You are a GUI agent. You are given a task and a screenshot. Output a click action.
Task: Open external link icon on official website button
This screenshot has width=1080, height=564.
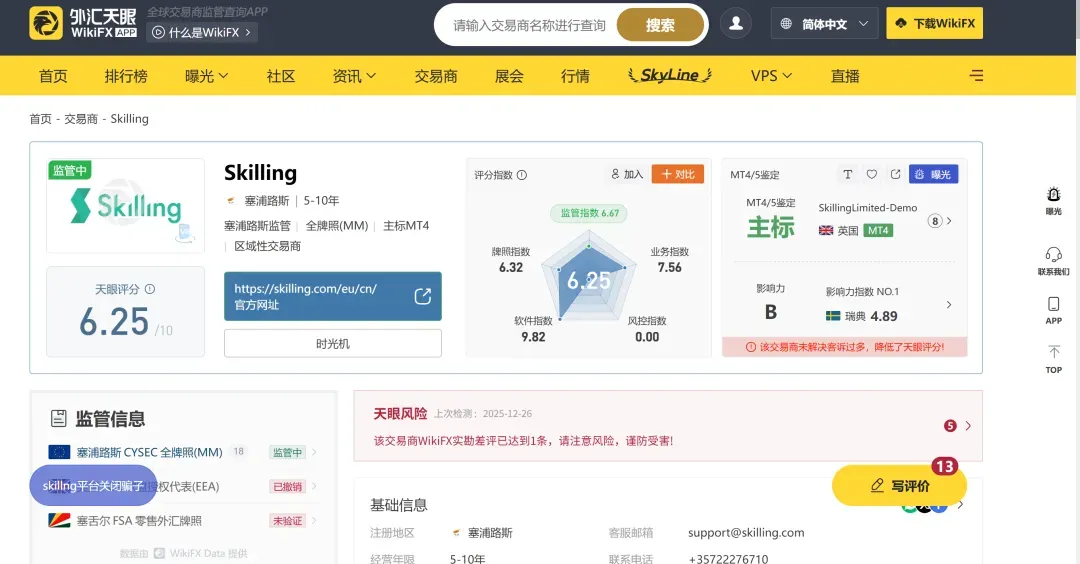tap(423, 296)
